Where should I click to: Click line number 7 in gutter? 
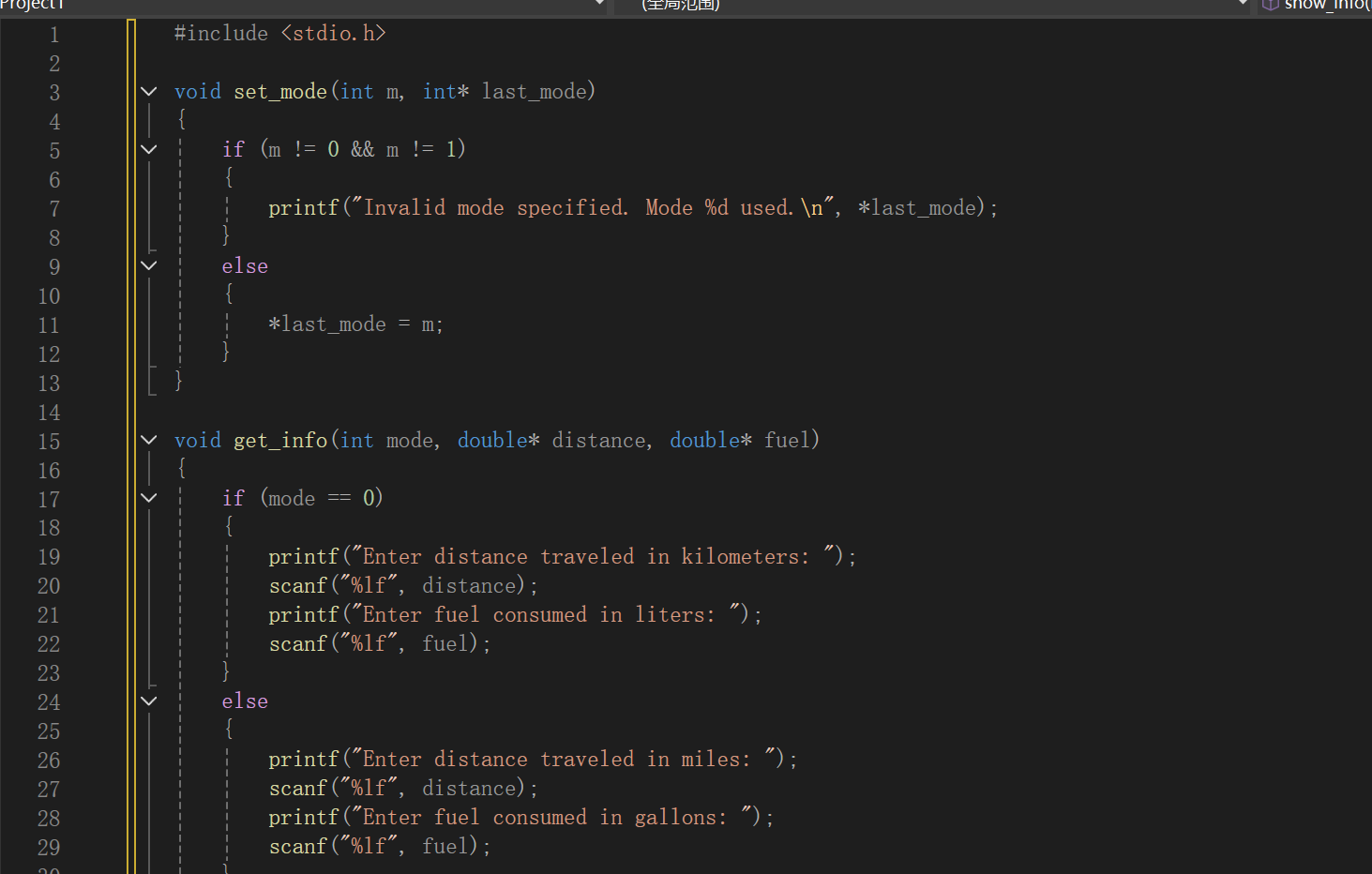[x=54, y=209]
